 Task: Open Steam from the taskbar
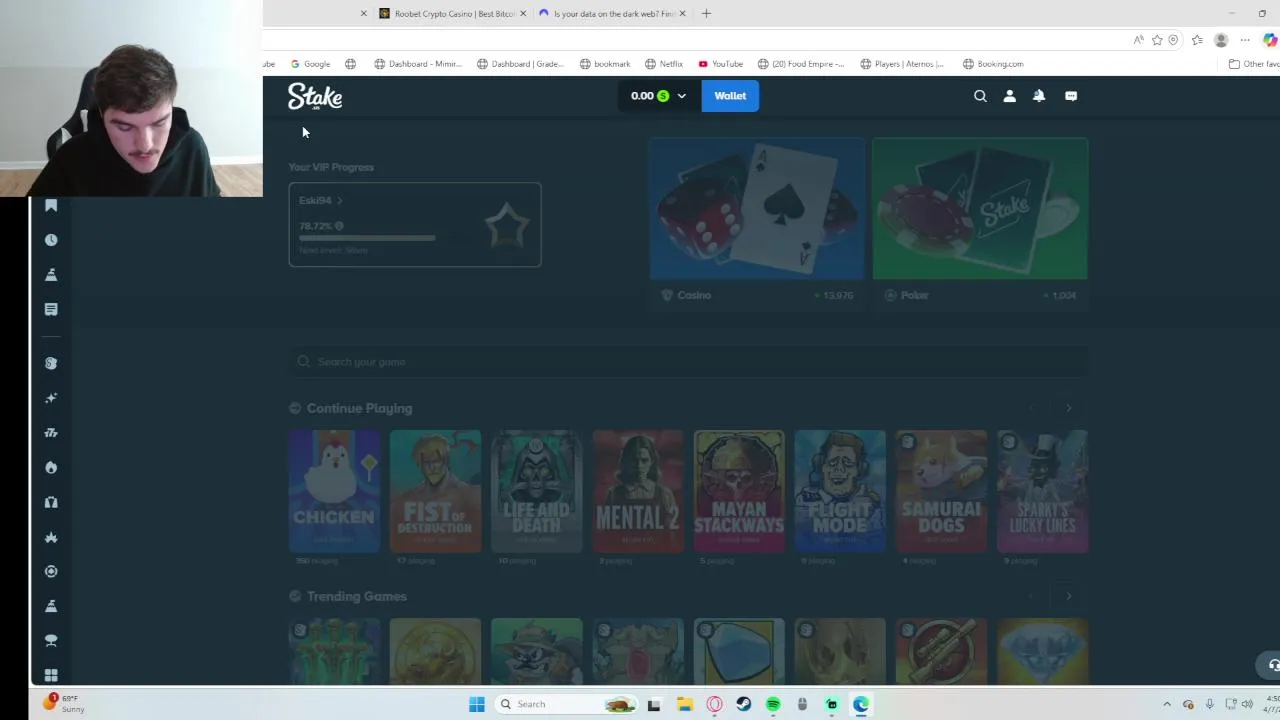[744, 704]
